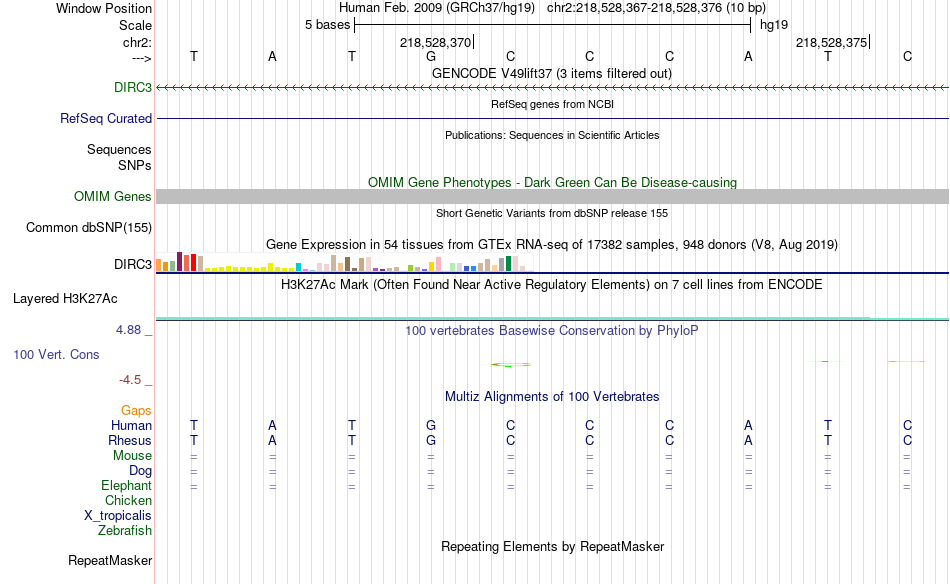The height and width of the screenshot is (584, 950).
Task: Click the 218,528,375 position marker
Action: 831,42
